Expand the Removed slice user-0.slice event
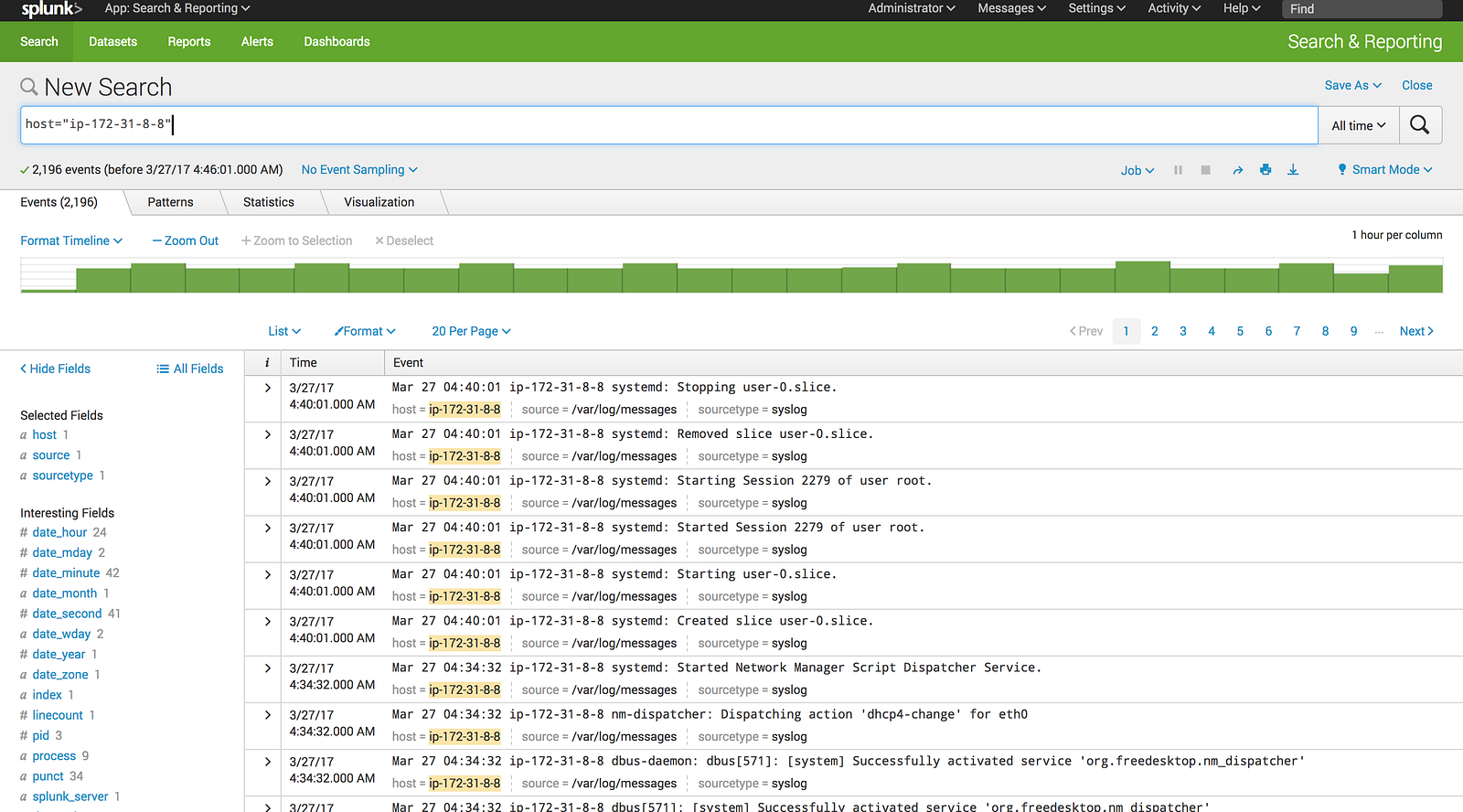The image size is (1463, 812). (268, 434)
